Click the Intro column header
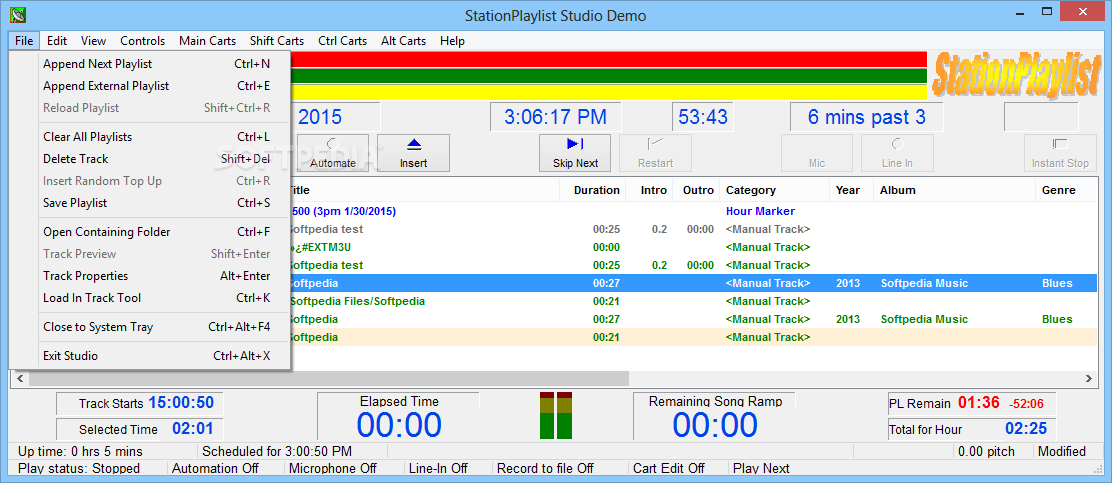This screenshot has width=1112, height=483. click(649, 190)
